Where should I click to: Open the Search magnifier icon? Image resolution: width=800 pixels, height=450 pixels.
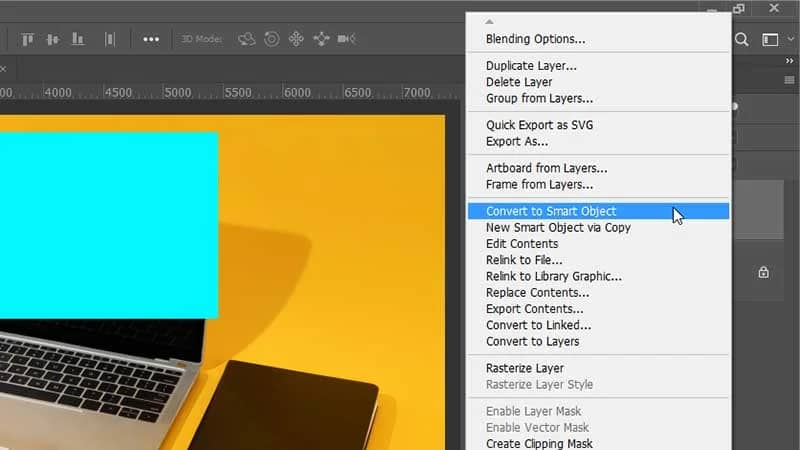[x=742, y=40]
